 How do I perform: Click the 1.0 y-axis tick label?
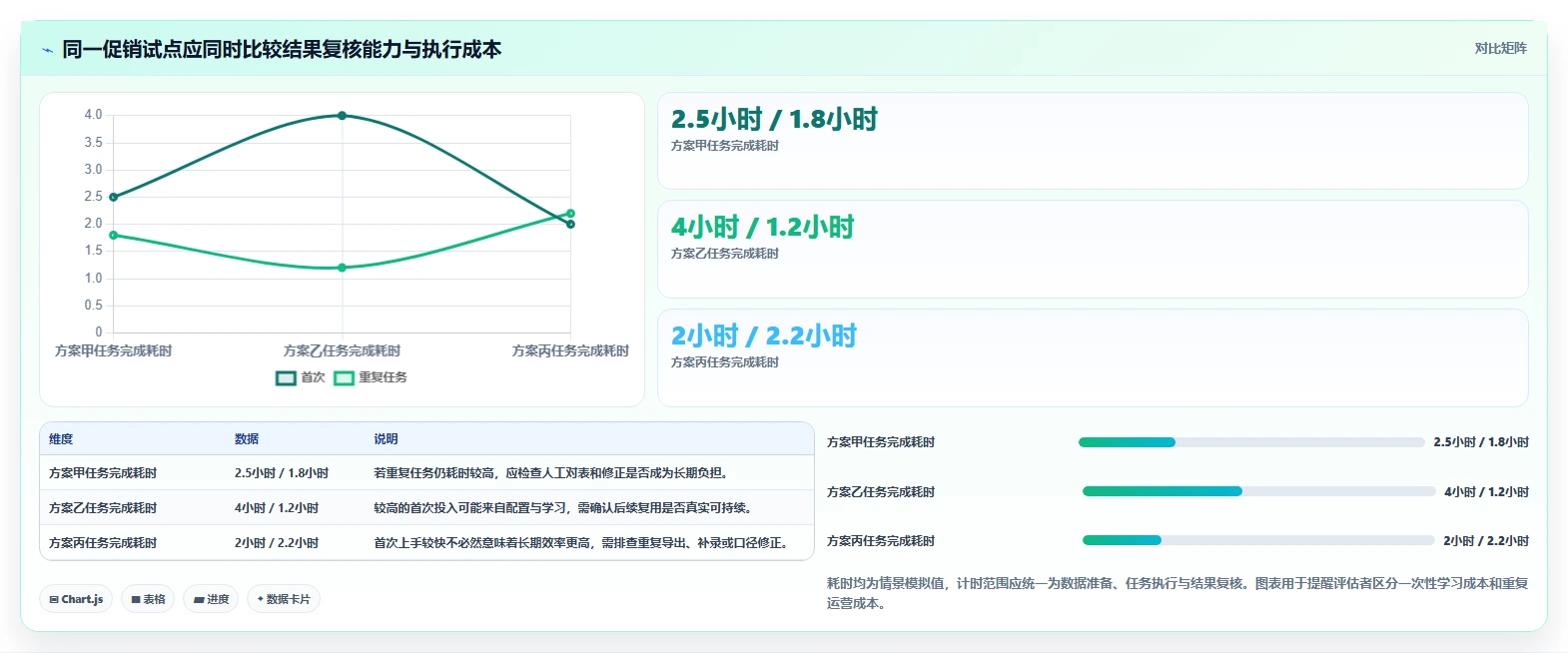tap(93, 279)
